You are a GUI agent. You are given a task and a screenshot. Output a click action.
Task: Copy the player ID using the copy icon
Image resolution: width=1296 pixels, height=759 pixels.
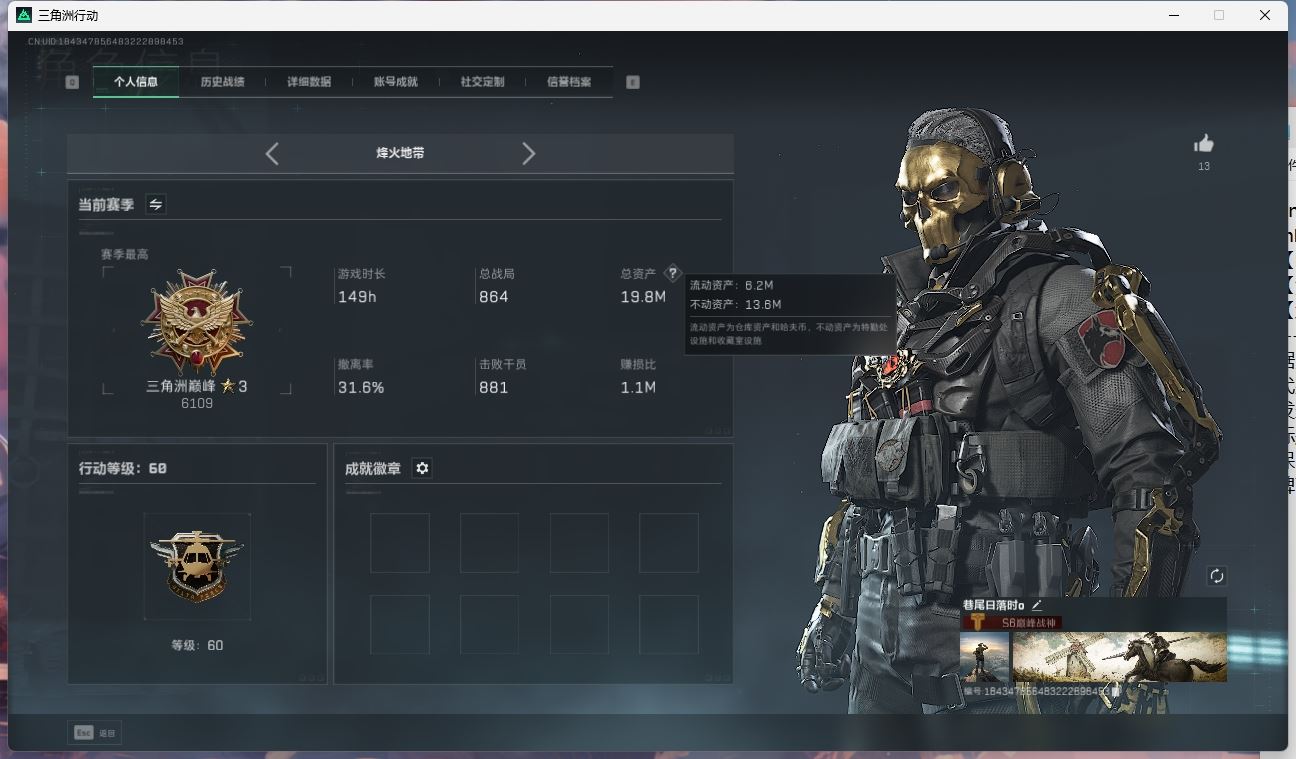1116,691
